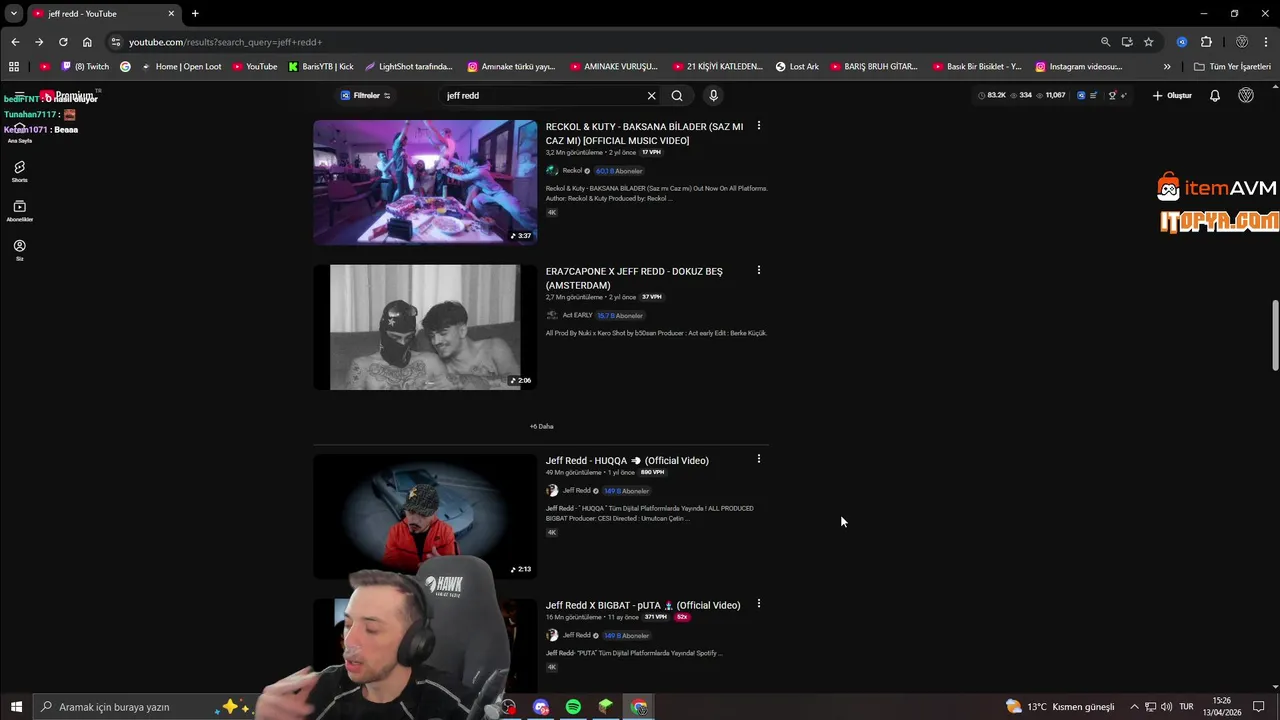Open more options for ERA7CAPONE X JEFF REDD video
Image resolution: width=1280 pixels, height=720 pixels.
tap(758, 270)
